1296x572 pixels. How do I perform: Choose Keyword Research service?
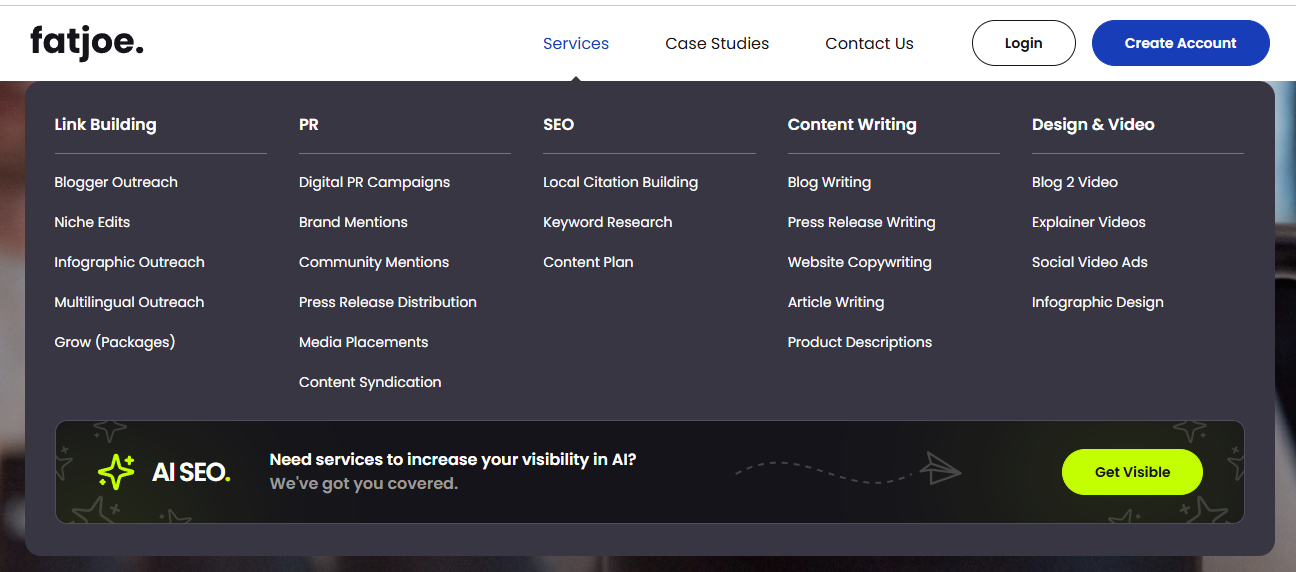point(608,222)
